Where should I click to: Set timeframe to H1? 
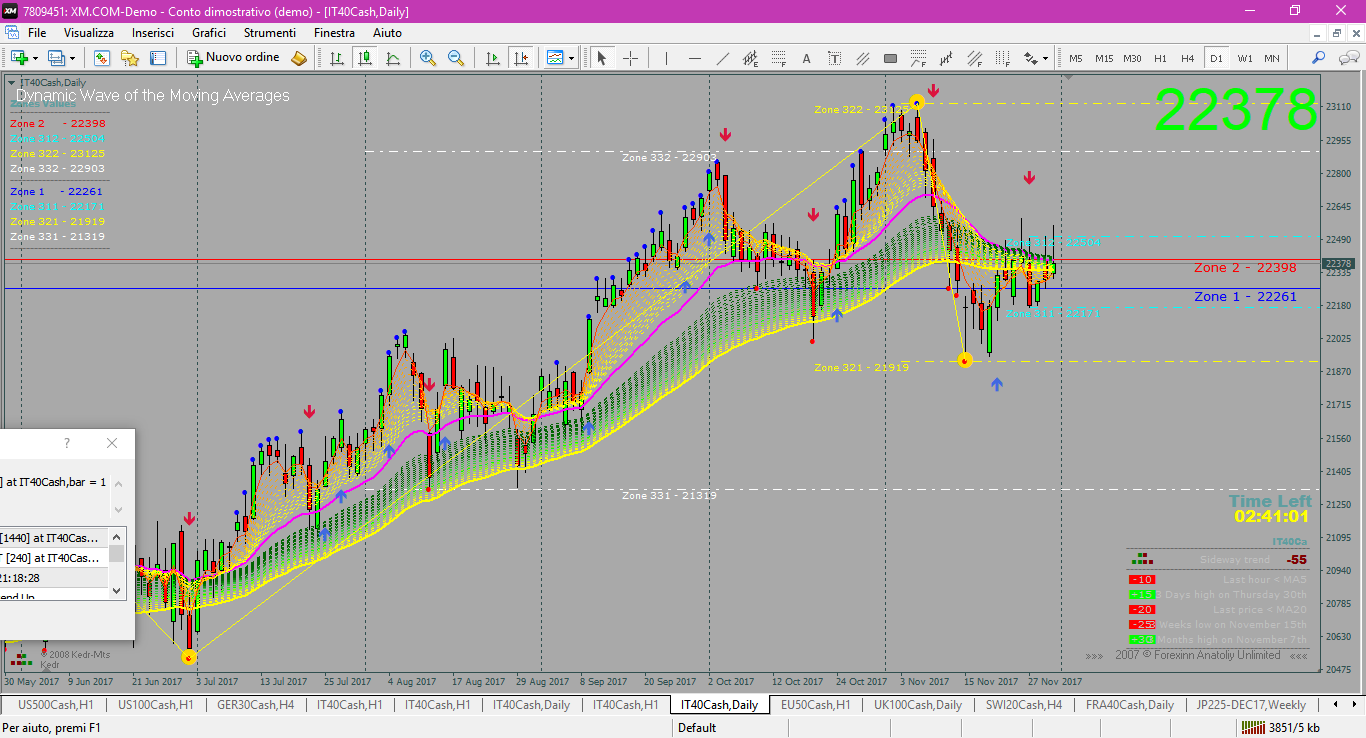pos(1160,58)
